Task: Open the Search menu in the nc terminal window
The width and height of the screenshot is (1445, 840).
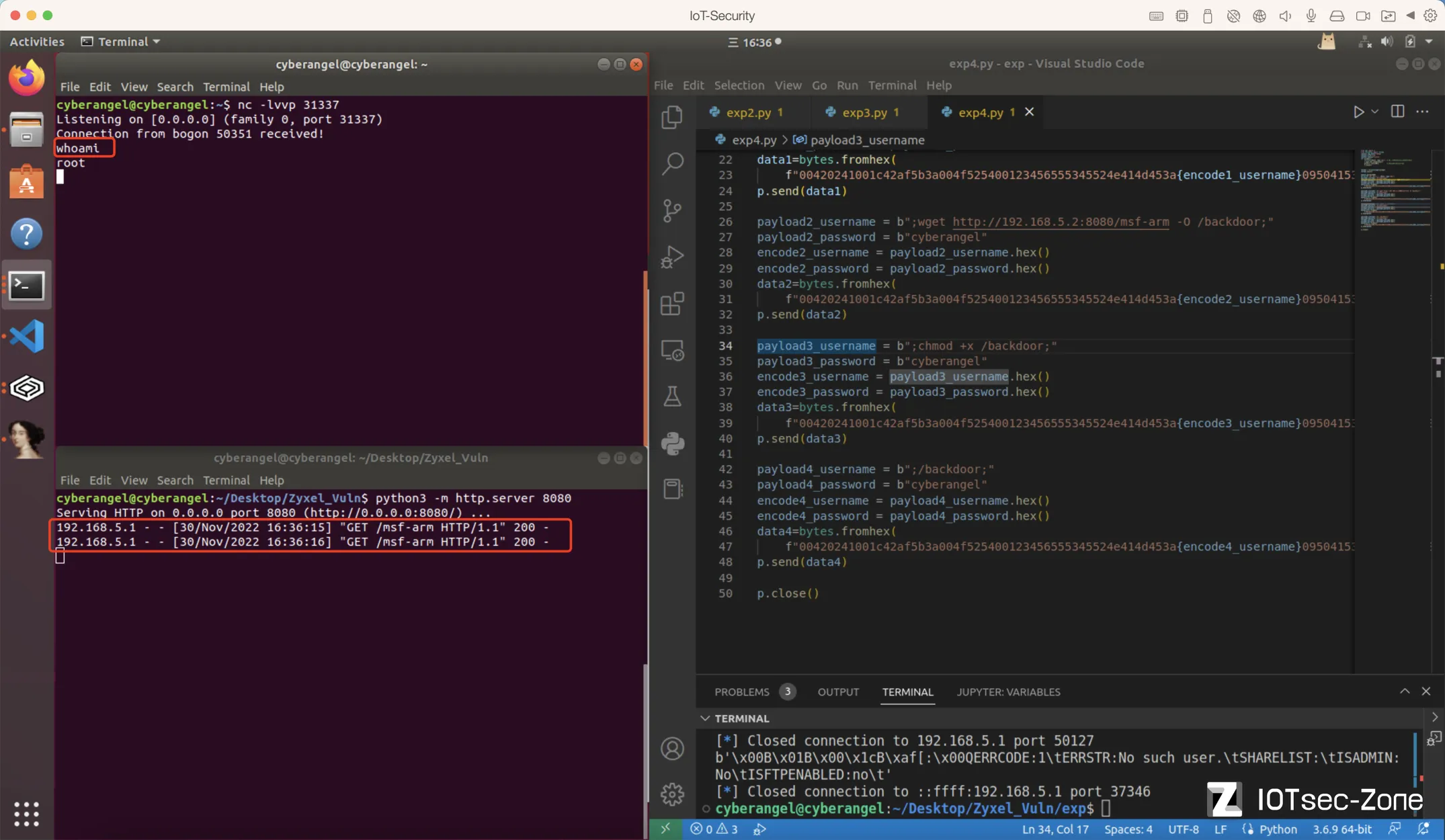Action: click(x=175, y=87)
